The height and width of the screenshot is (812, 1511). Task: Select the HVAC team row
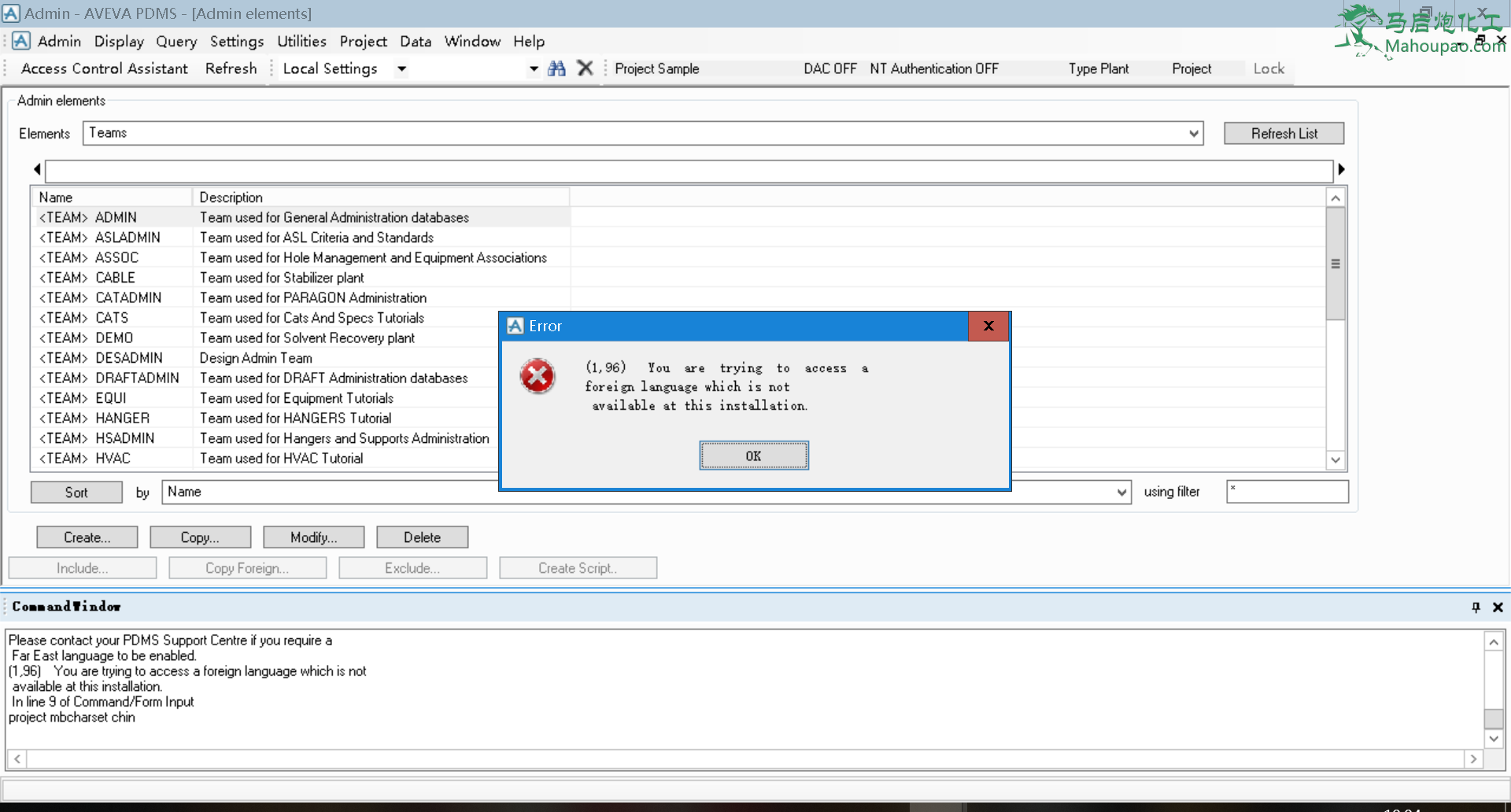tap(266, 458)
